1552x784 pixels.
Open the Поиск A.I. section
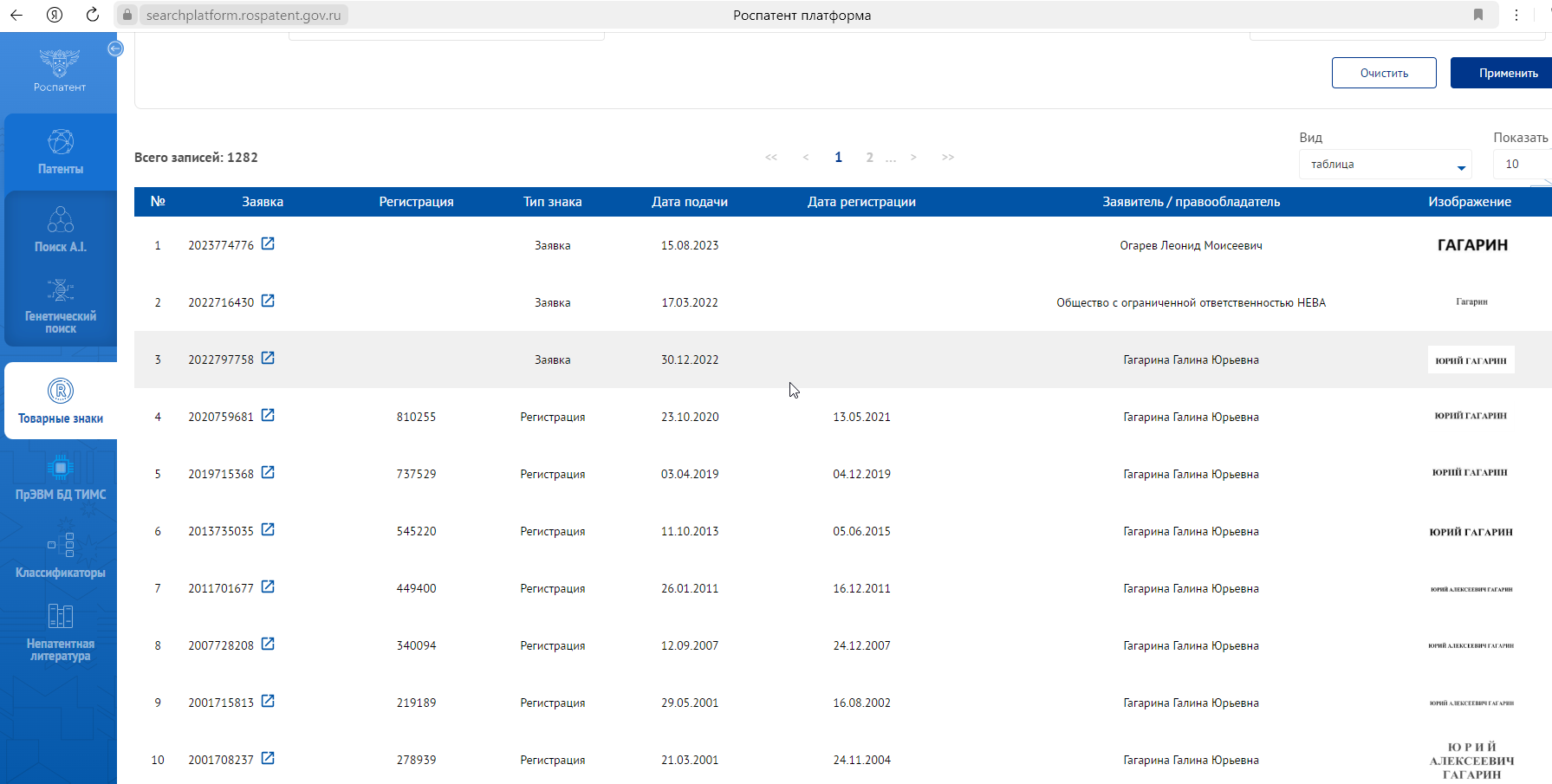tap(61, 230)
